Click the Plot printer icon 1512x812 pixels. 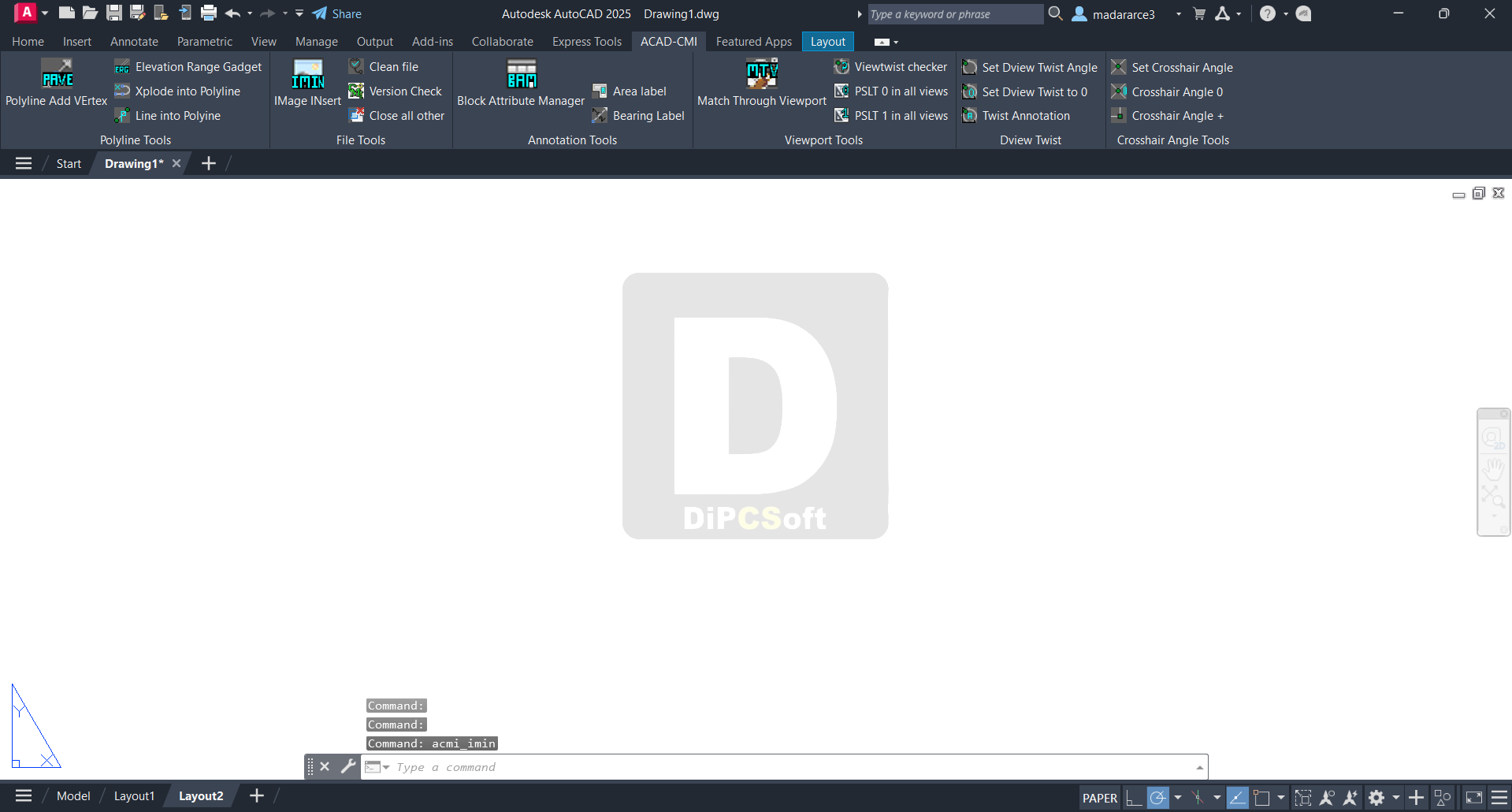coord(209,13)
